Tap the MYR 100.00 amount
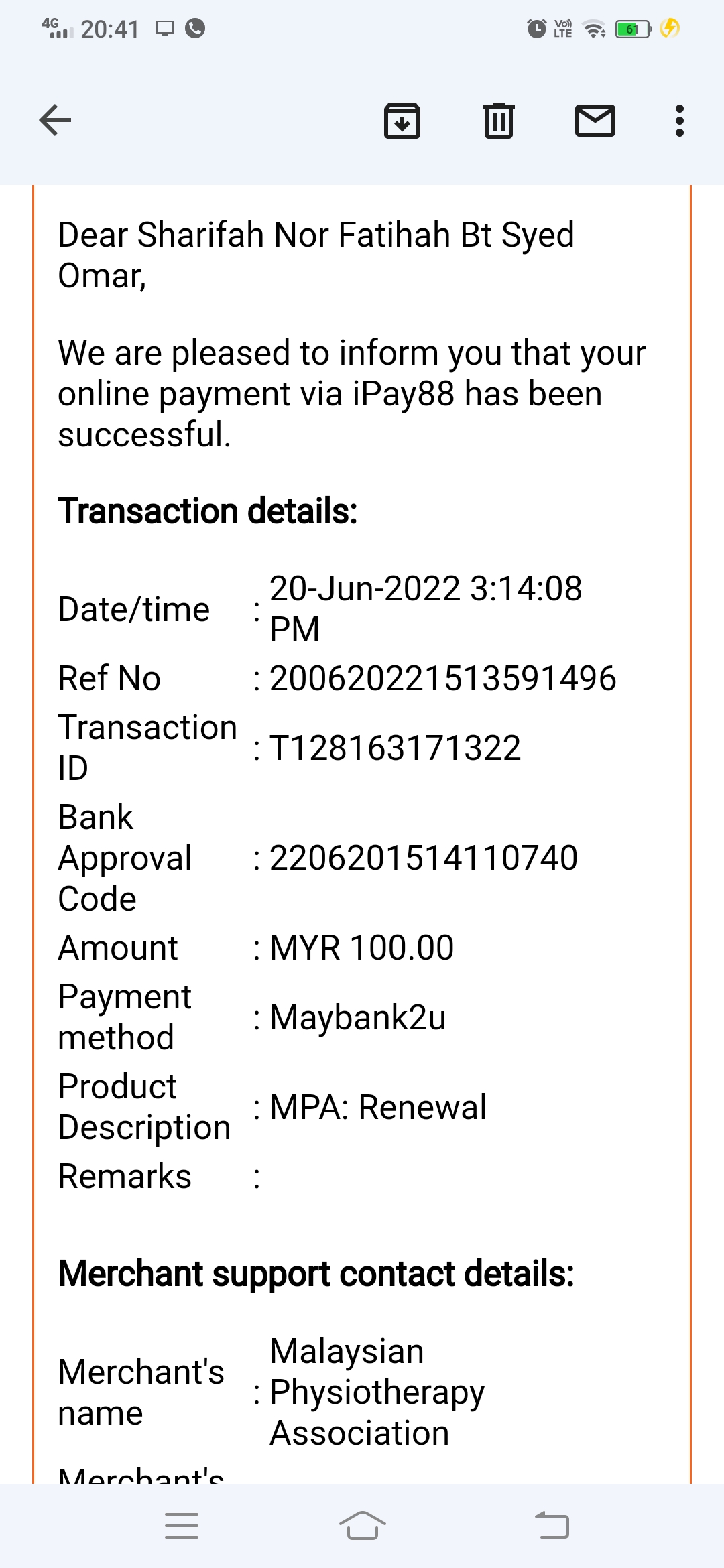724x1568 pixels. (x=362, y=948)
